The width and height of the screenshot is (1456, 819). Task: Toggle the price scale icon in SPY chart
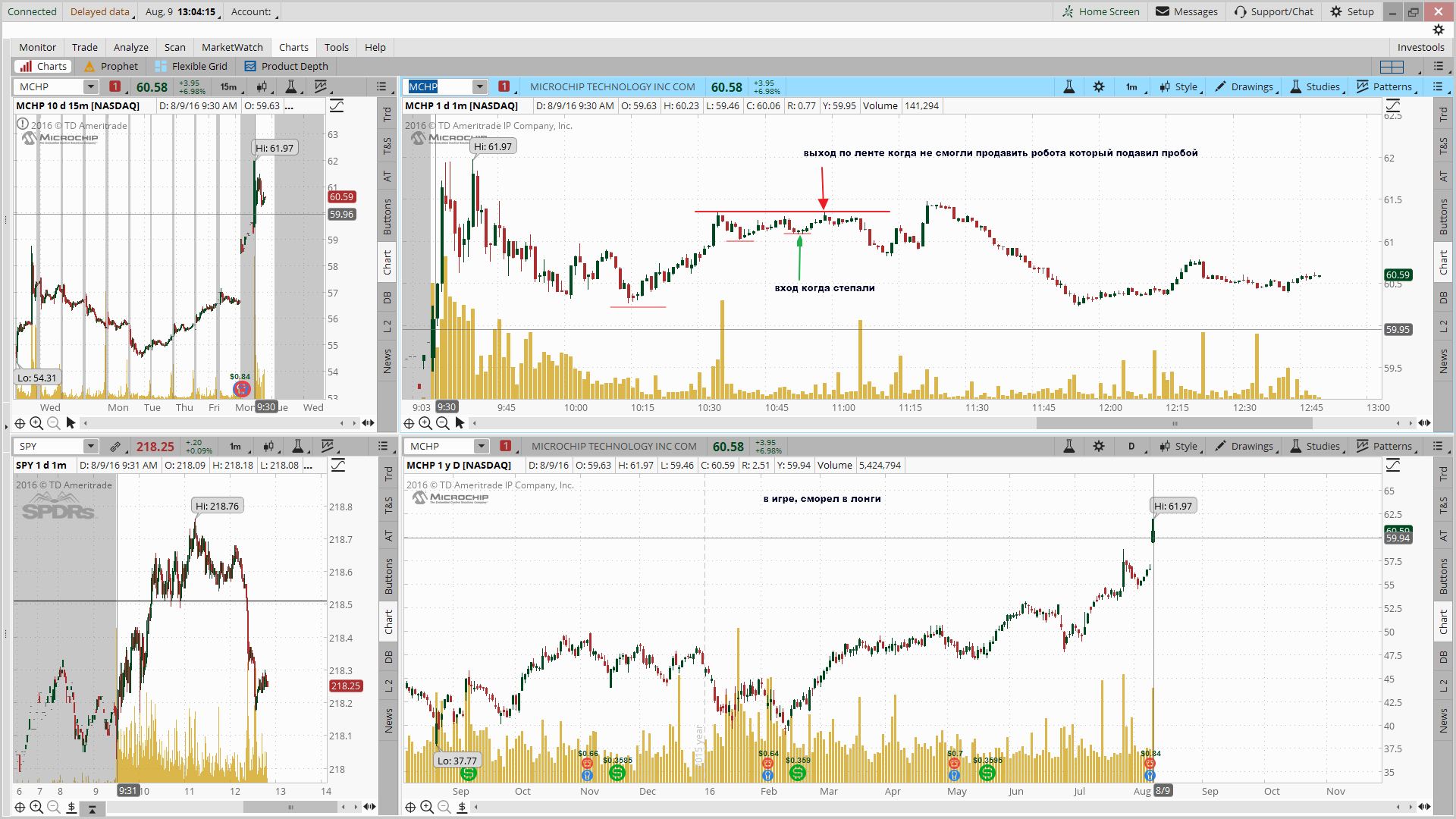click(x=338, y=465)
